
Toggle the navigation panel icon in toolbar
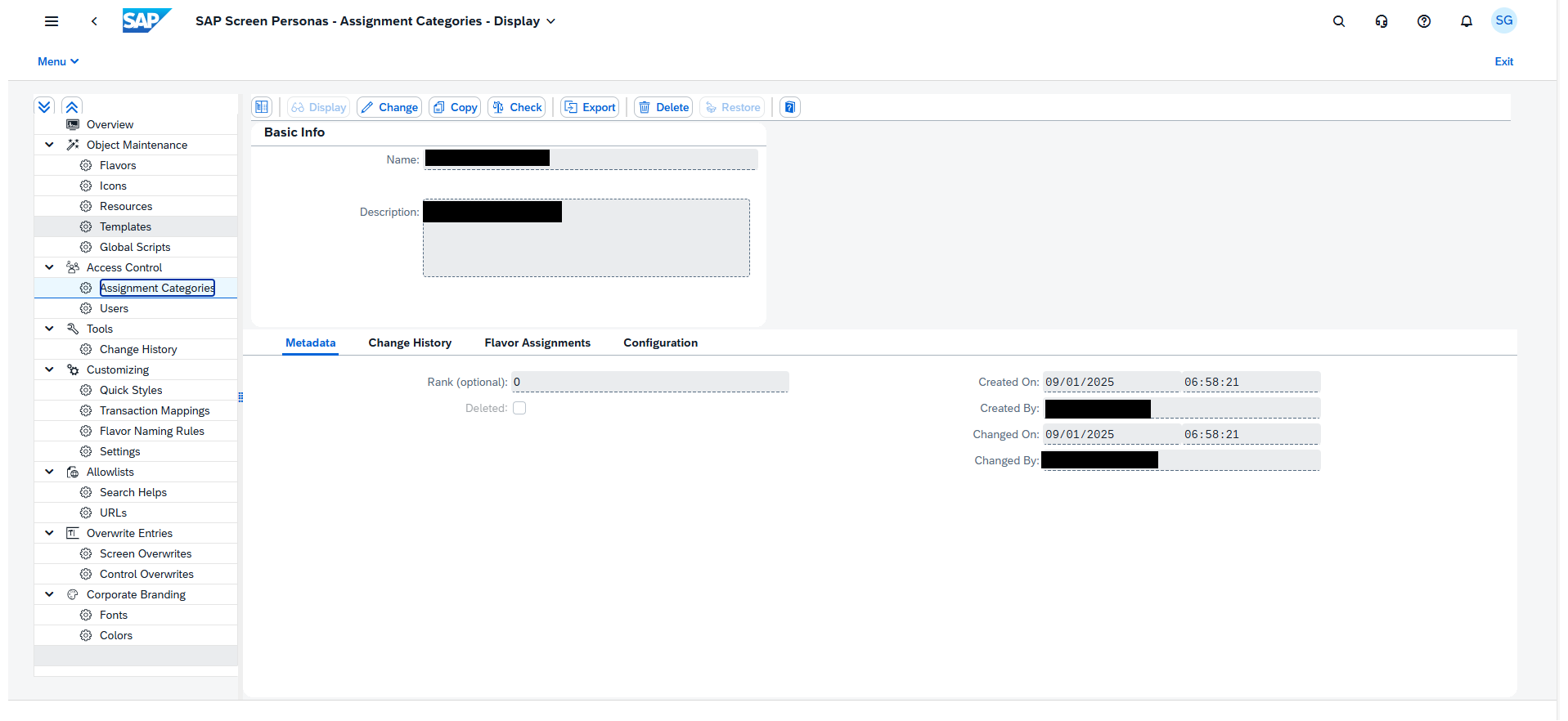pos(262,107)
